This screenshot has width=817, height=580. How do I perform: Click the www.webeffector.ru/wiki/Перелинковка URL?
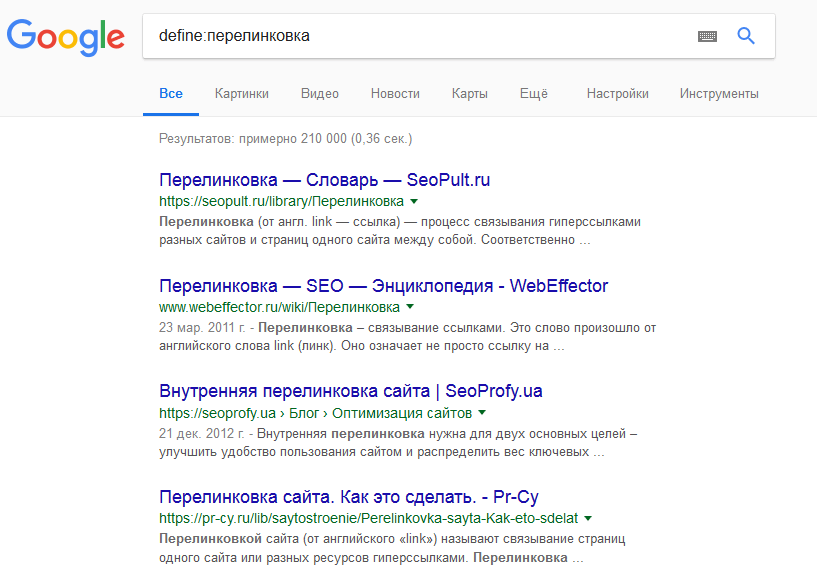279,307
